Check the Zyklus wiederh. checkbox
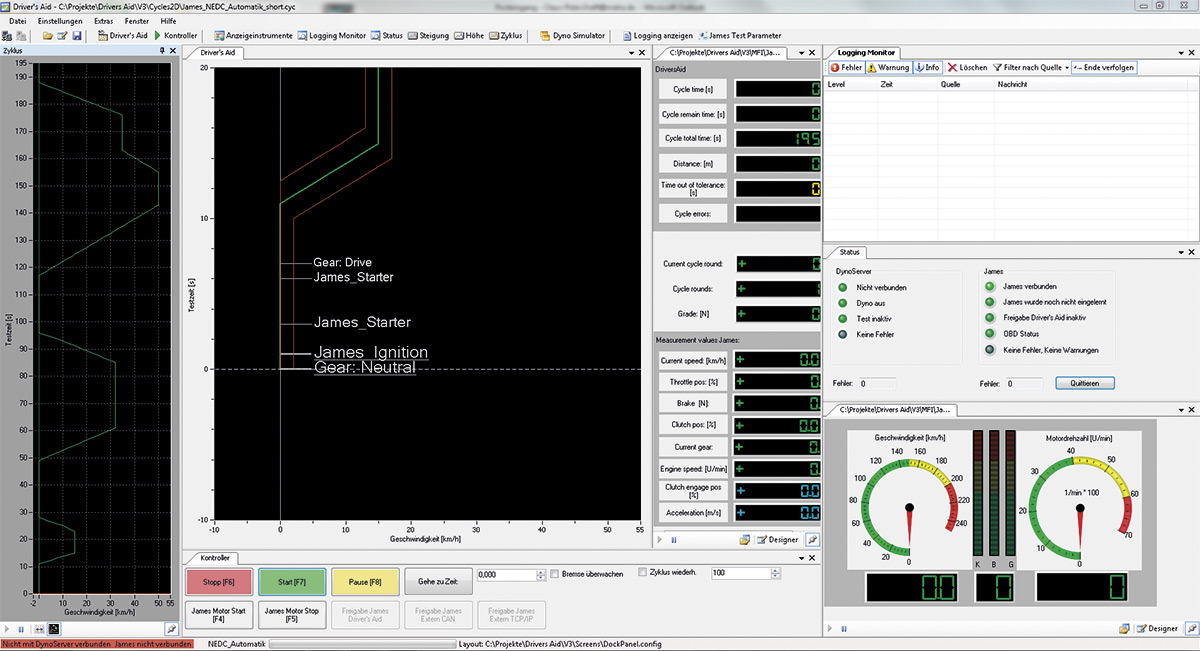This screenshot has height=651, width=1200. [643, 573]
